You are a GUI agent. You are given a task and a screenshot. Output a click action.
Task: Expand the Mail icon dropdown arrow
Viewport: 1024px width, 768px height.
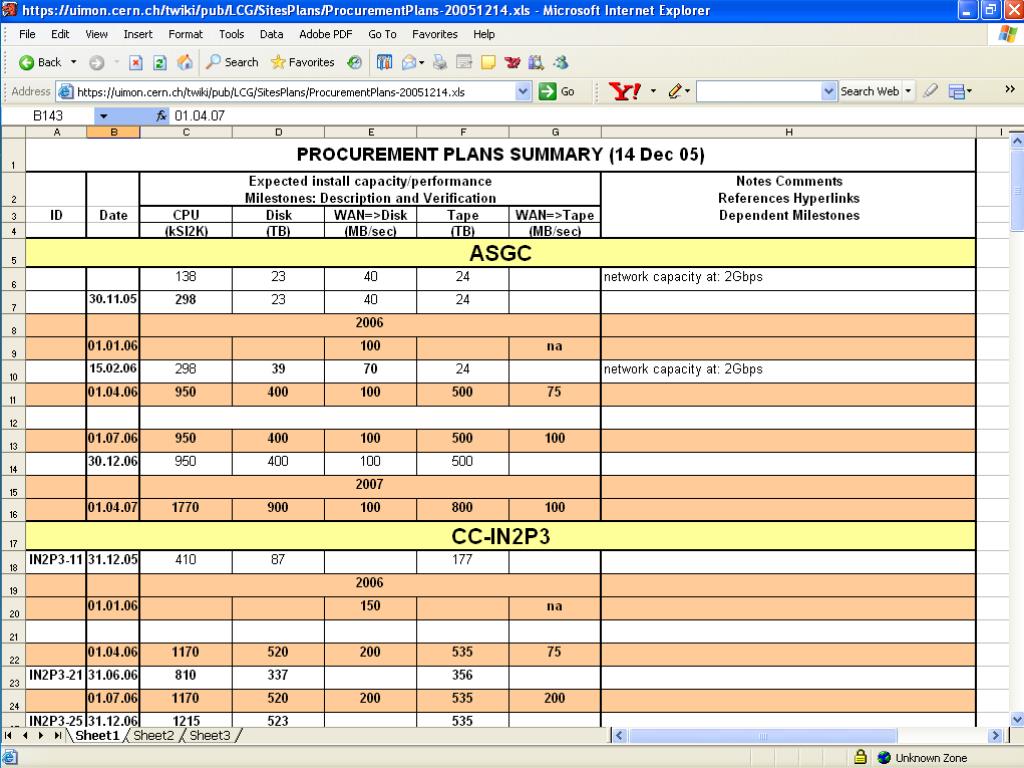[422, 63]
